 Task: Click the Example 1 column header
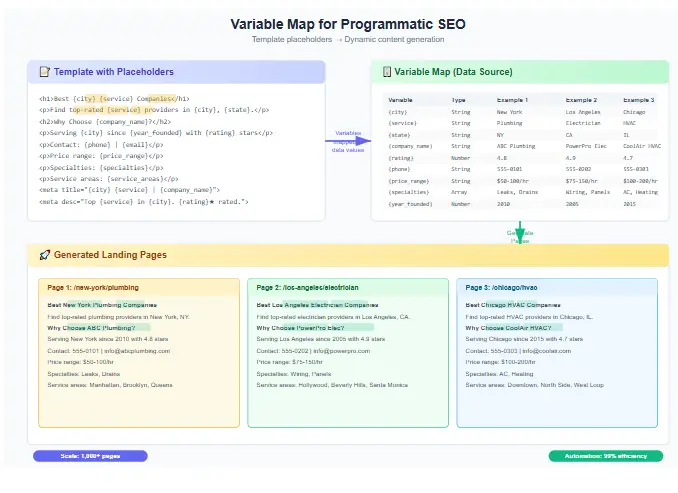(512, 100)
